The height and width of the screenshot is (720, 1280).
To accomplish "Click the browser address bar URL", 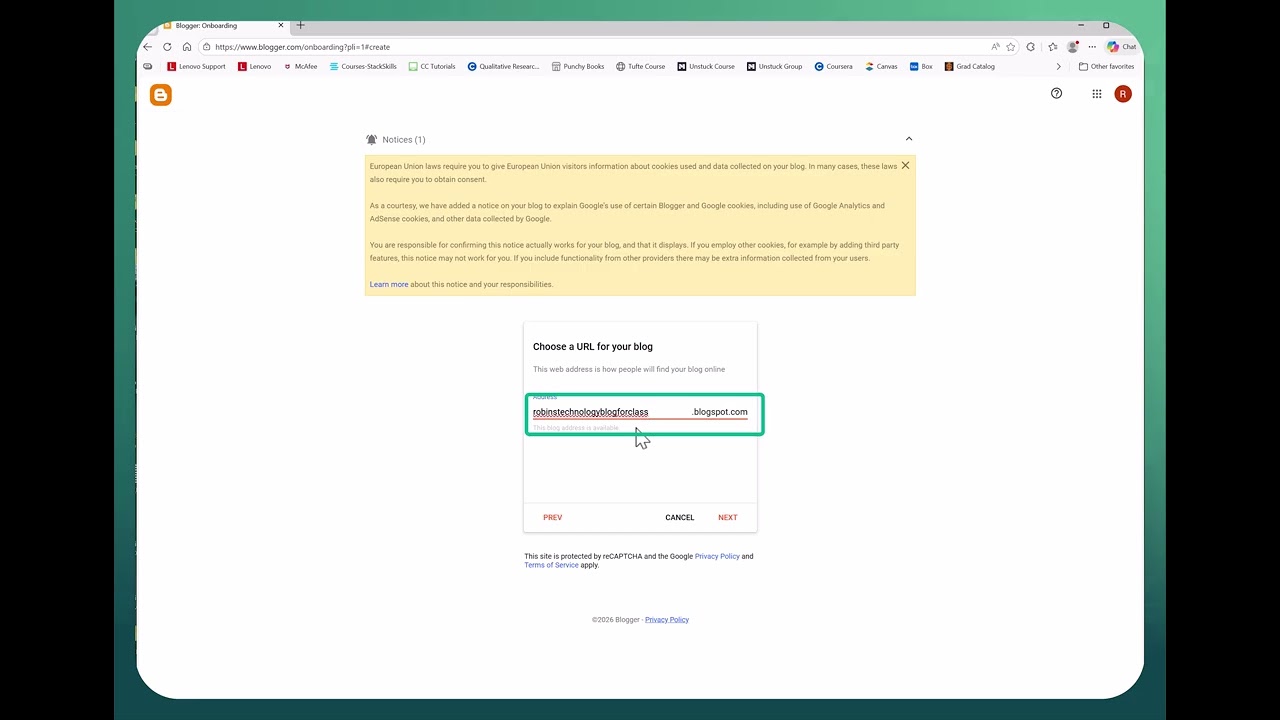I will 302,47.
